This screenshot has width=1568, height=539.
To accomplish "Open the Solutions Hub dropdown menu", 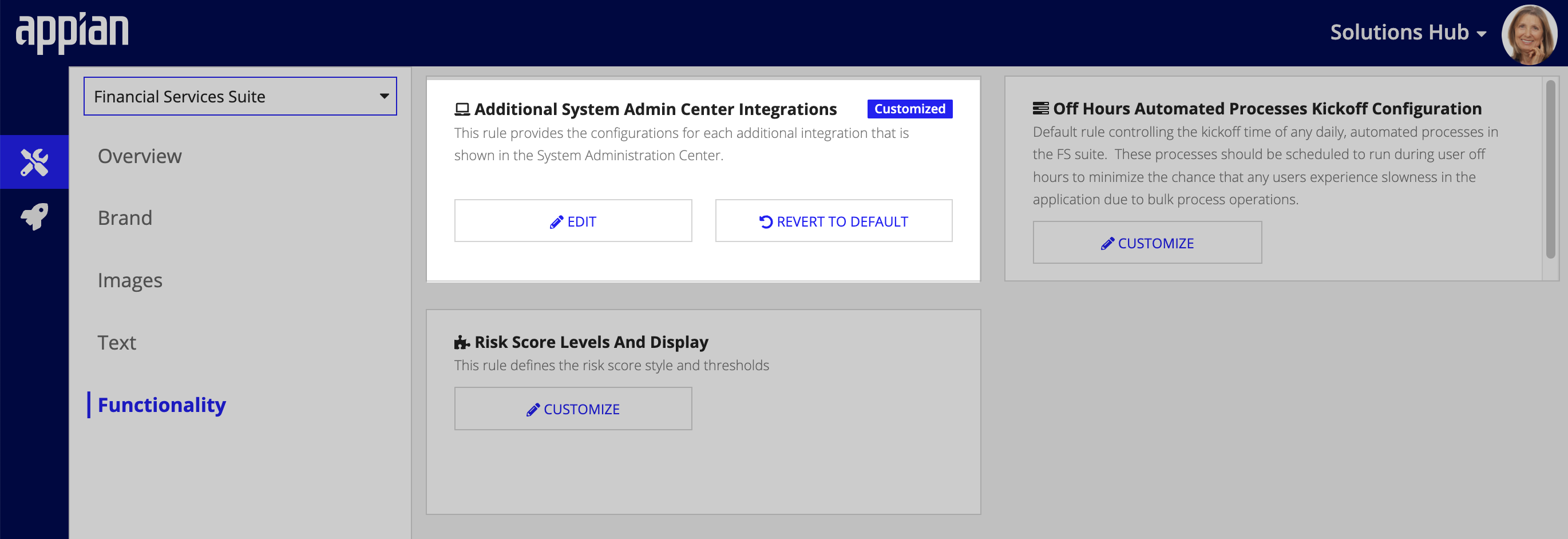I will [x=1408, y=32].
